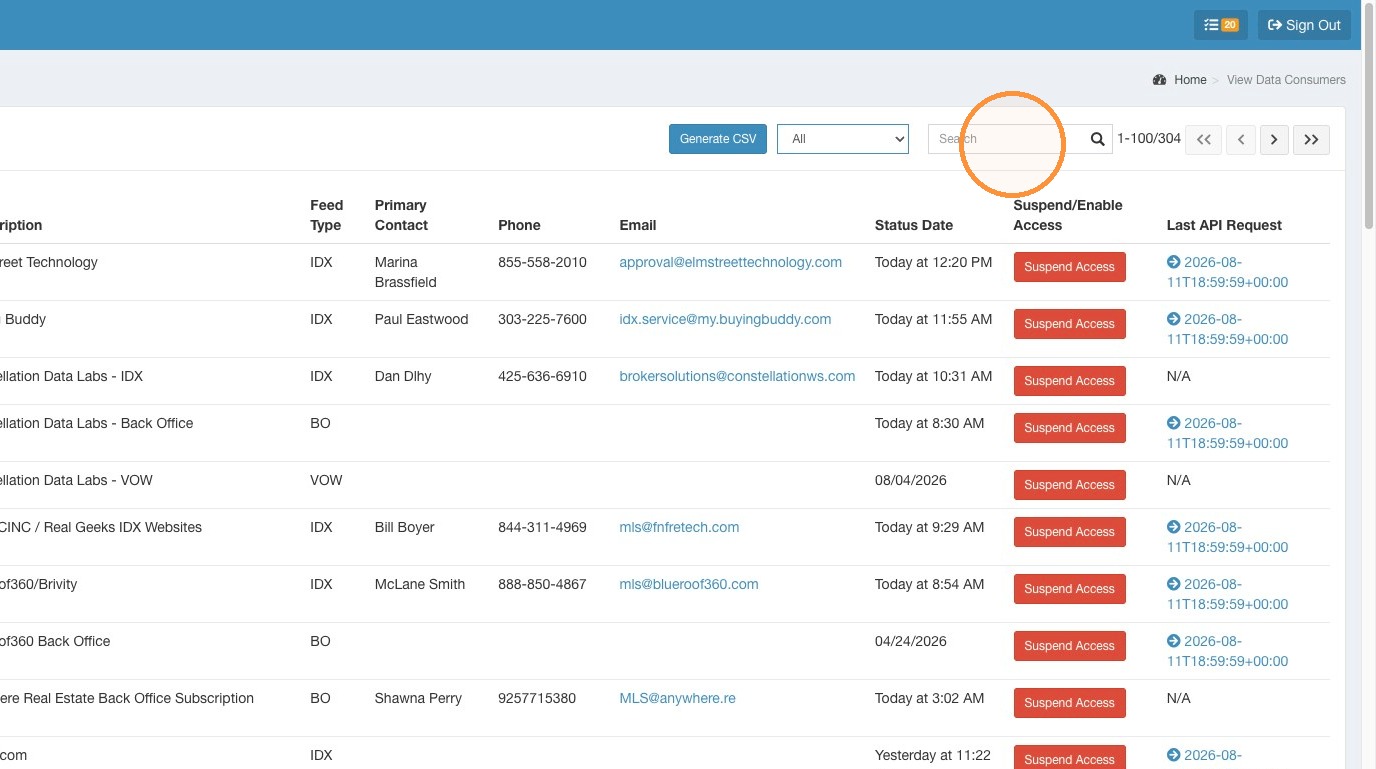The image size is (1376, 769).
Task: Suspend access for Bill Boyer row
Action: [x=1069, y=532]
